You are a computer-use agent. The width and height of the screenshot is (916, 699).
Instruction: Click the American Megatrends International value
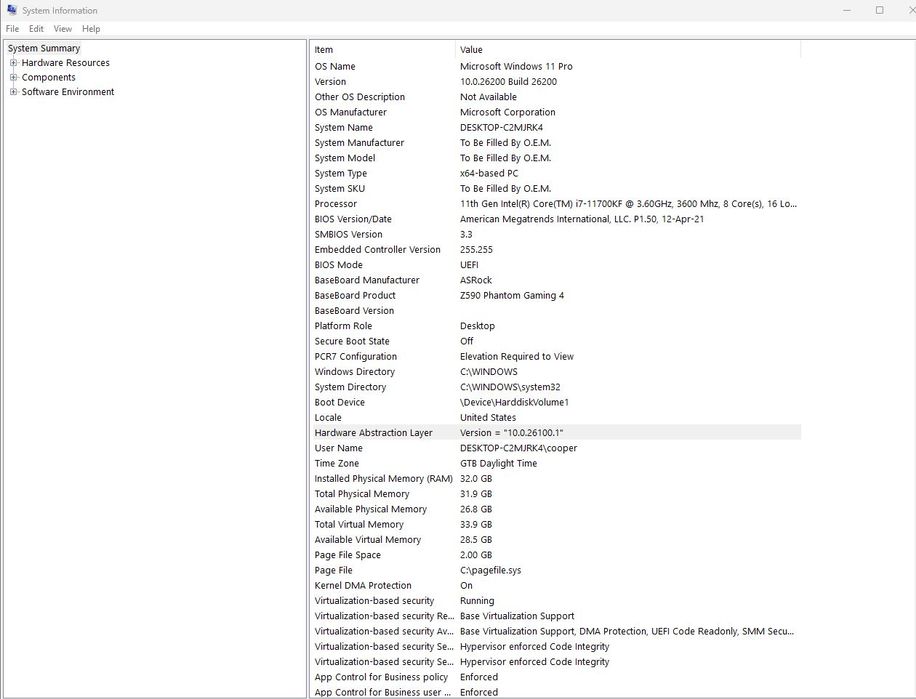[x=582, y=219]
